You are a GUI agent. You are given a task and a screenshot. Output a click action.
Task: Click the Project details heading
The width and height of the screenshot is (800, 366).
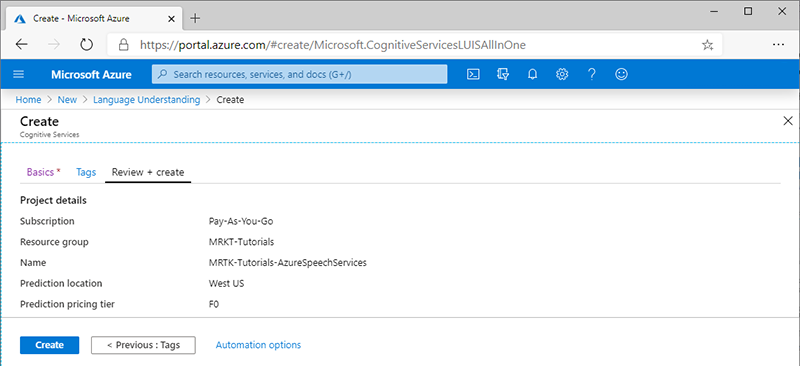point(53,200)
